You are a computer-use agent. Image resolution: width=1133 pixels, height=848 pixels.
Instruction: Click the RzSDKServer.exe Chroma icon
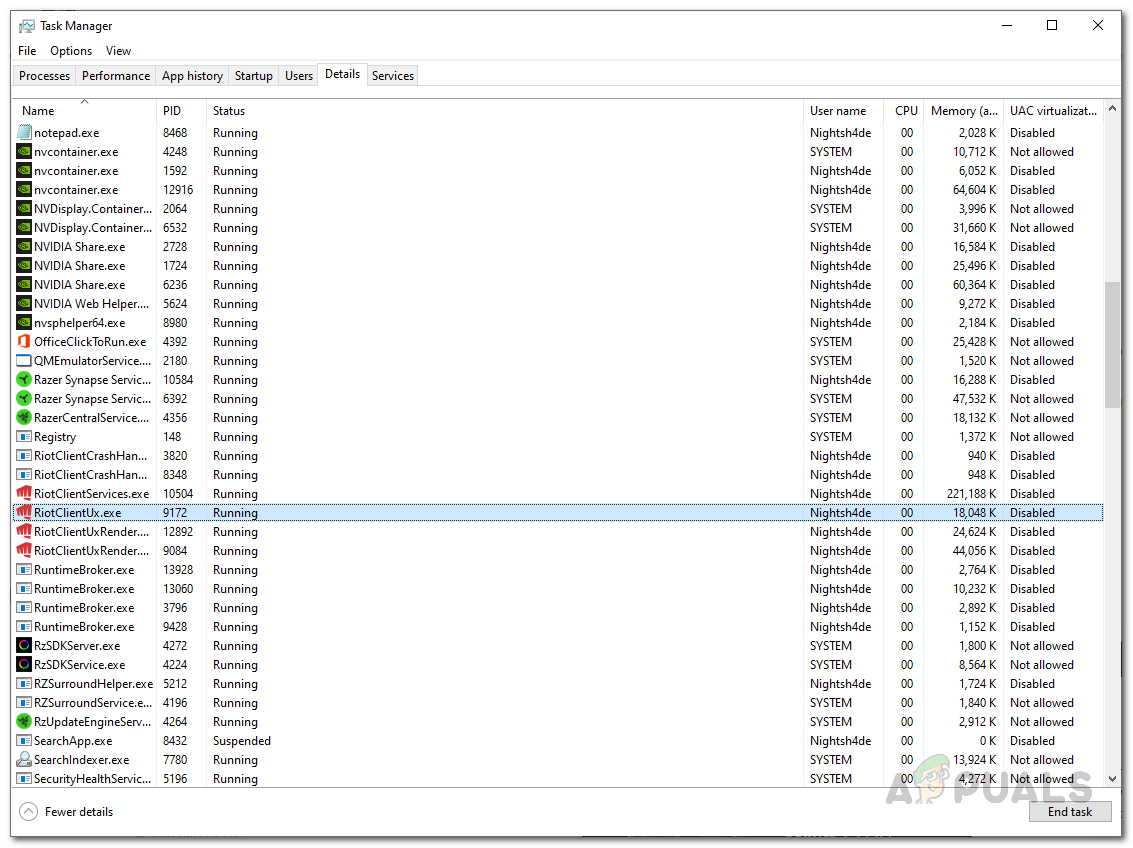tap(24, 646)
